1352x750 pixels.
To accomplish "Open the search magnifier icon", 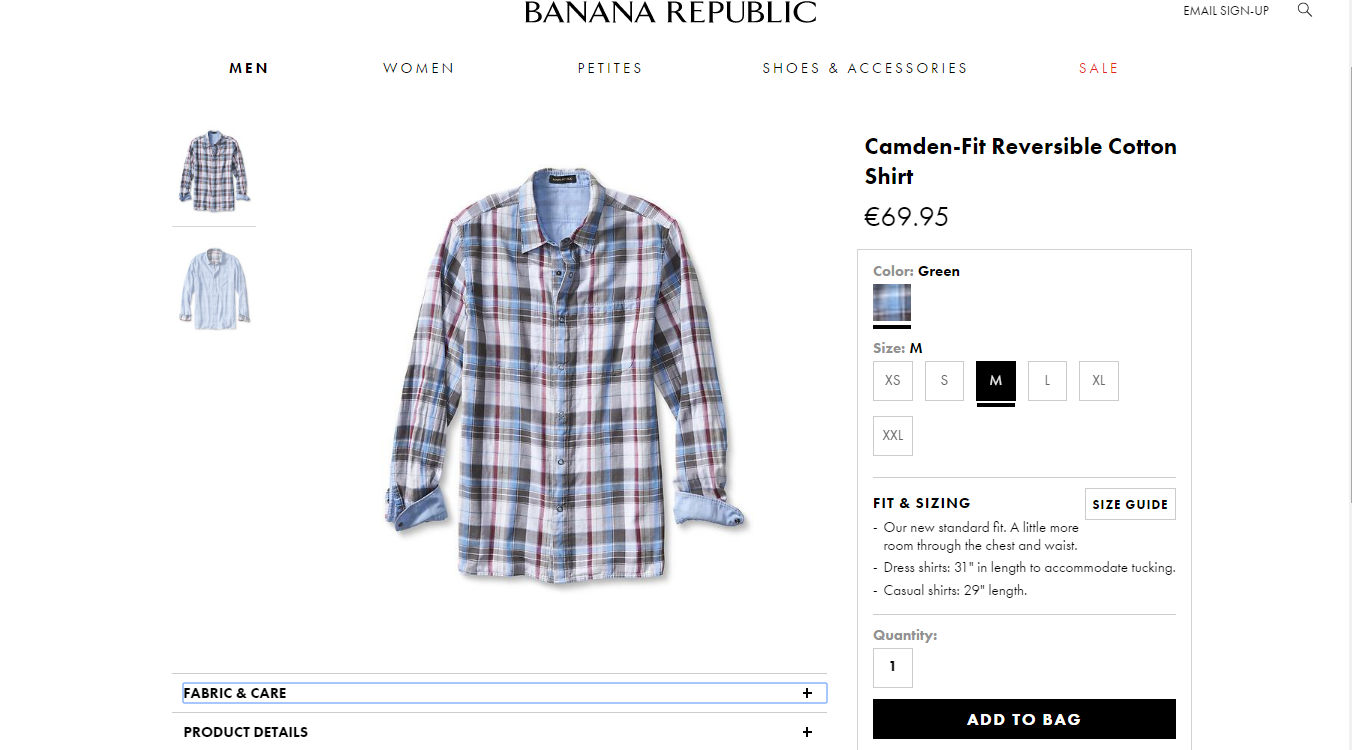I will pos(1305,10).
